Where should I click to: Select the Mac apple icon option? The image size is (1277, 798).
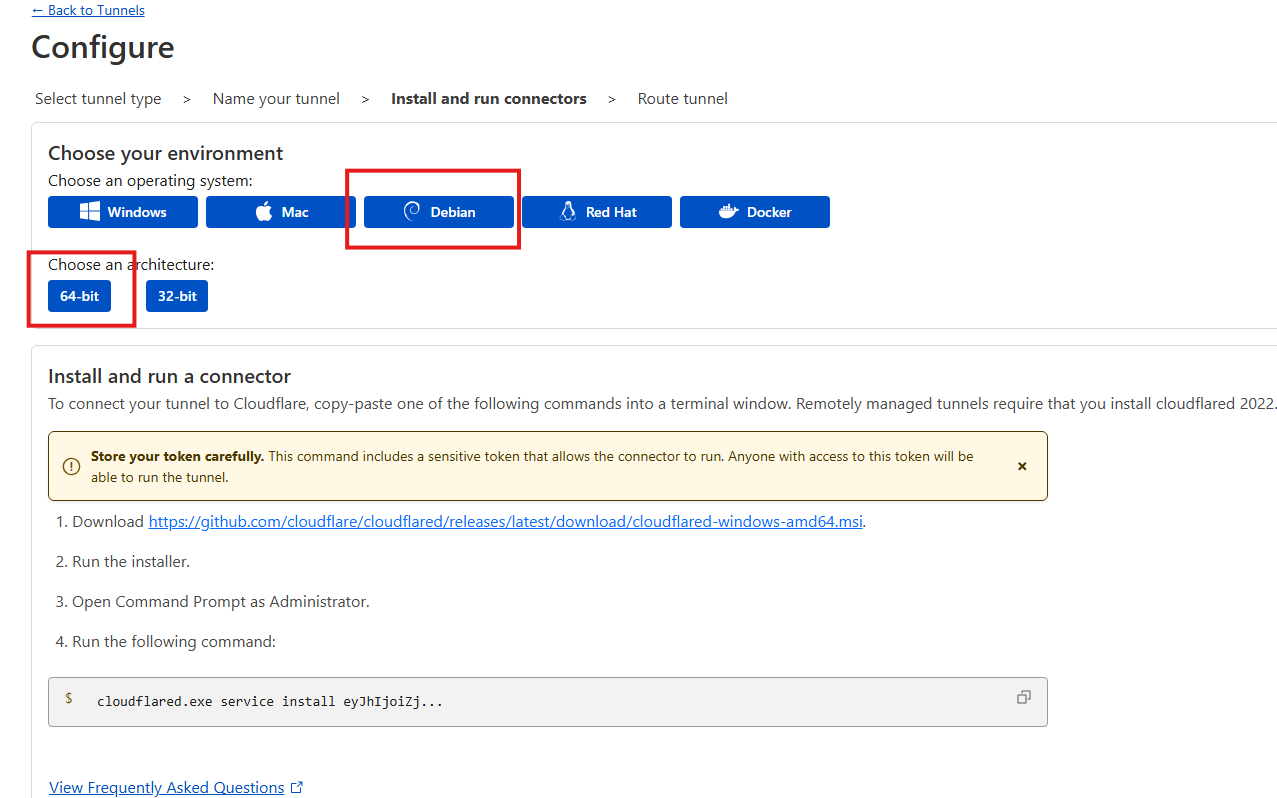264,212
